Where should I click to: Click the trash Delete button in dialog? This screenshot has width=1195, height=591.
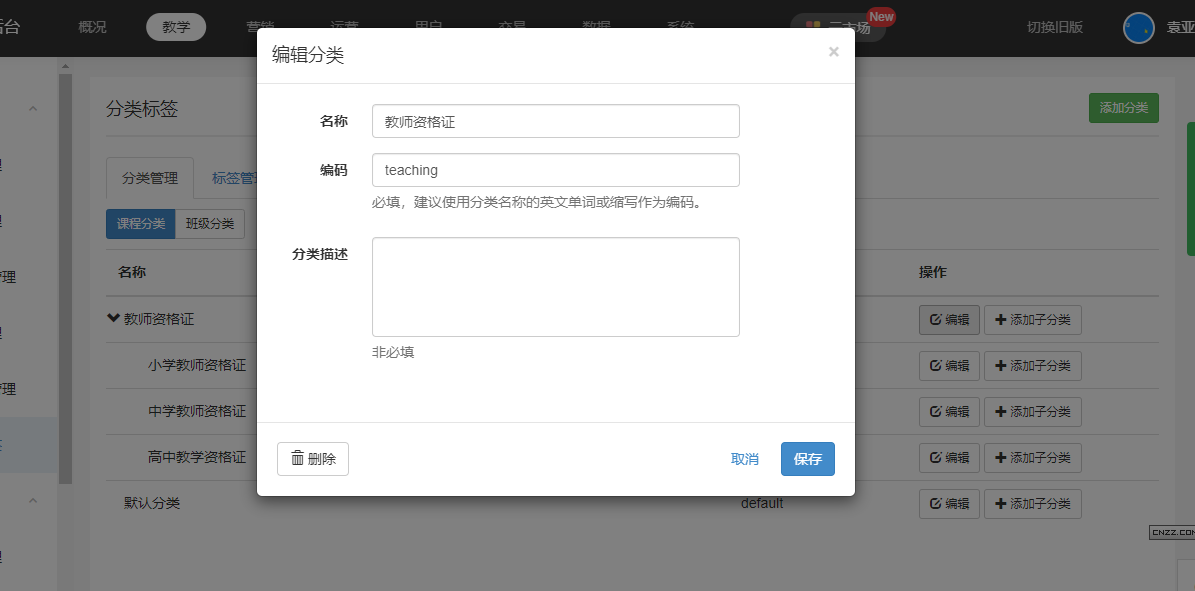click(312, 459)
